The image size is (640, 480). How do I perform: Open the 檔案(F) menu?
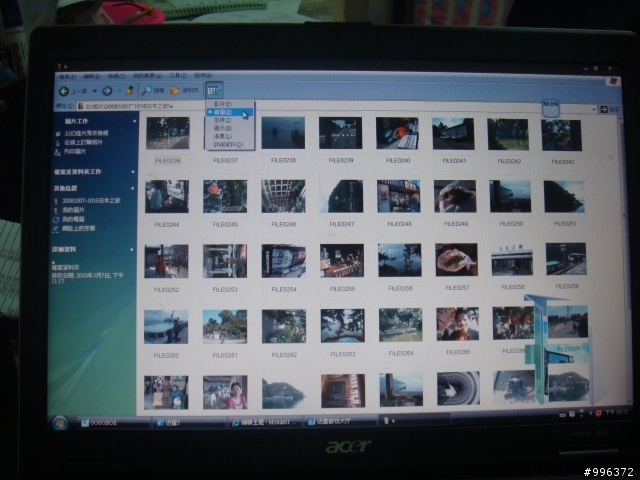click(67, 76)
